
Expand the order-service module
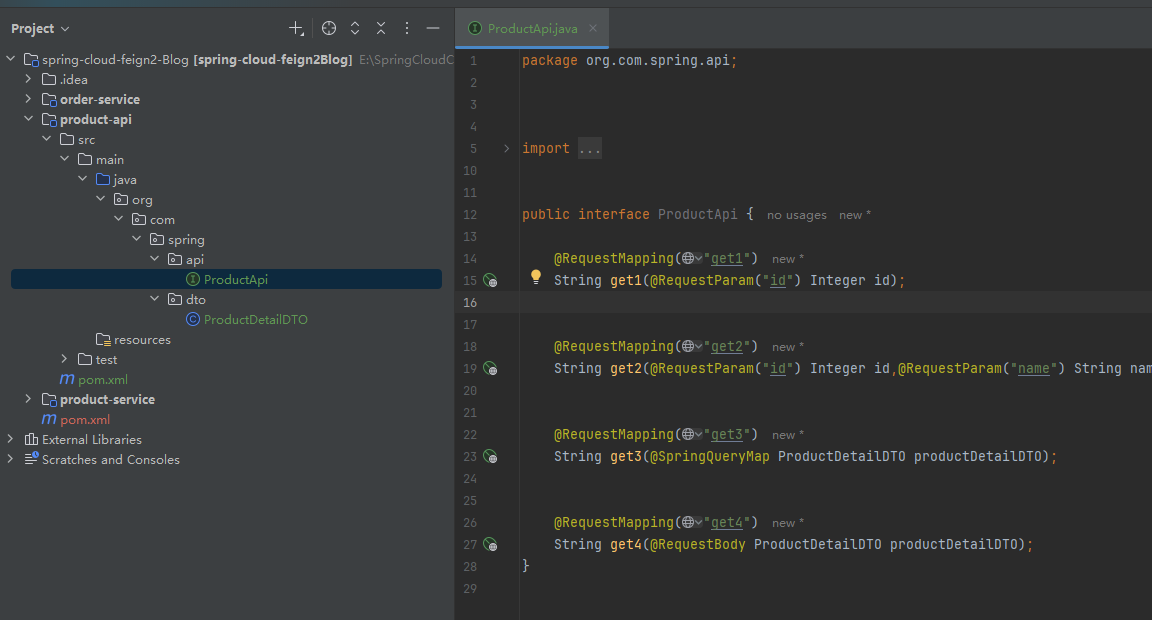28,98
